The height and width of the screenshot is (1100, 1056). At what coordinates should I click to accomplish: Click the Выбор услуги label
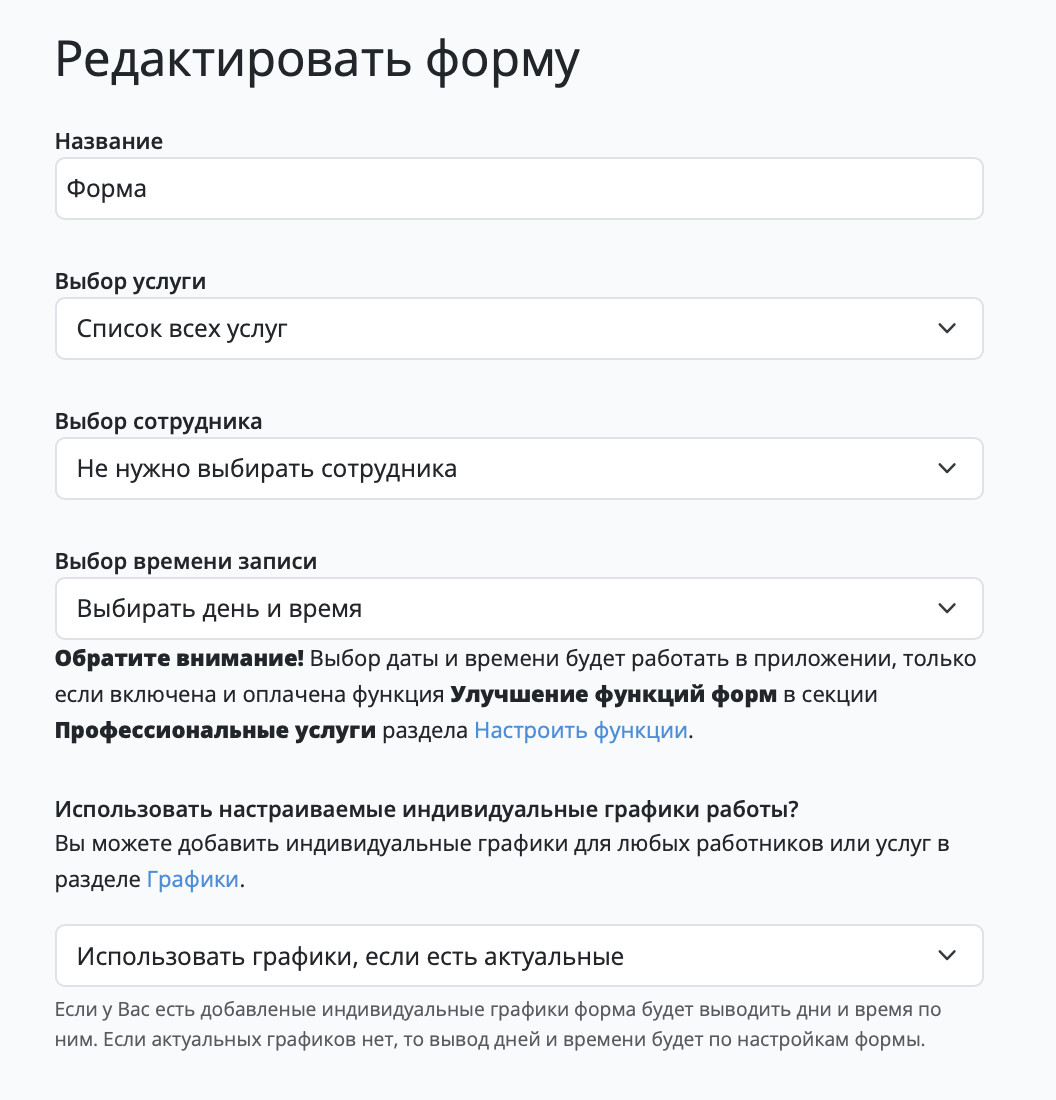click(x=131, y=281)
